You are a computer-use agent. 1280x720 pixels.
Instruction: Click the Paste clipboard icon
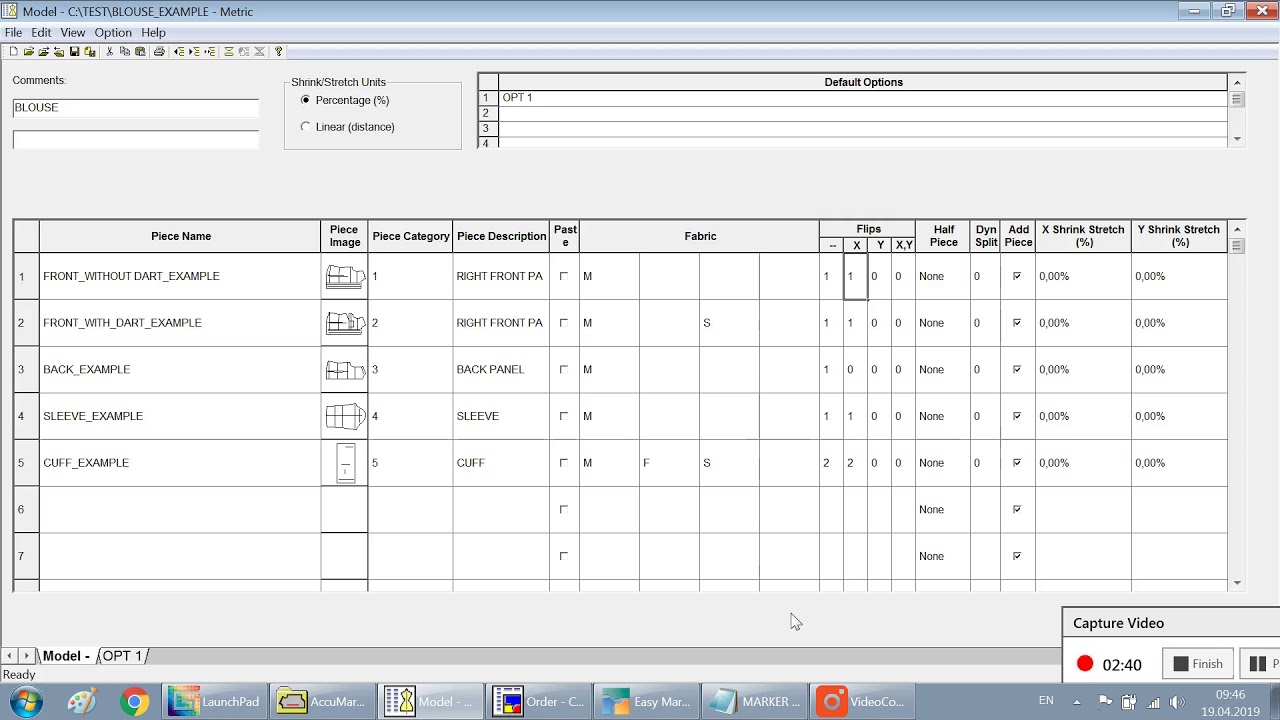[140, 52]
